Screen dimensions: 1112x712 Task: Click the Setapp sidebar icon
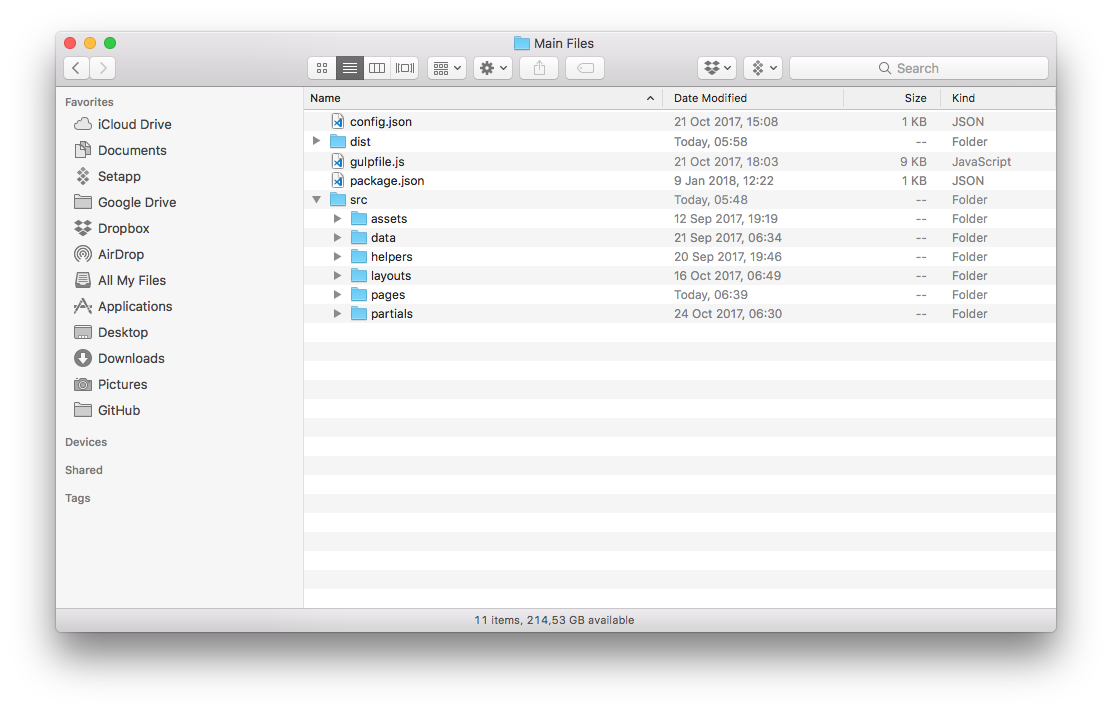pos(83,176)
